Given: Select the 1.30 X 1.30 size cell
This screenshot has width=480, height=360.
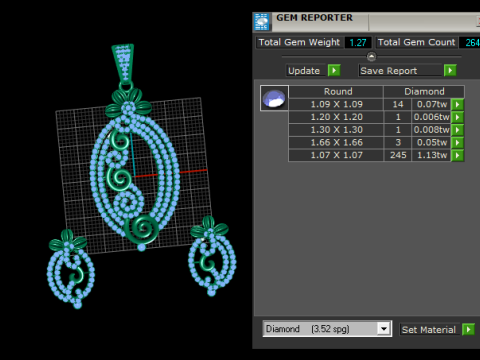Looking at the screenshot, I should pyautogui.click(x=336, y=130).
